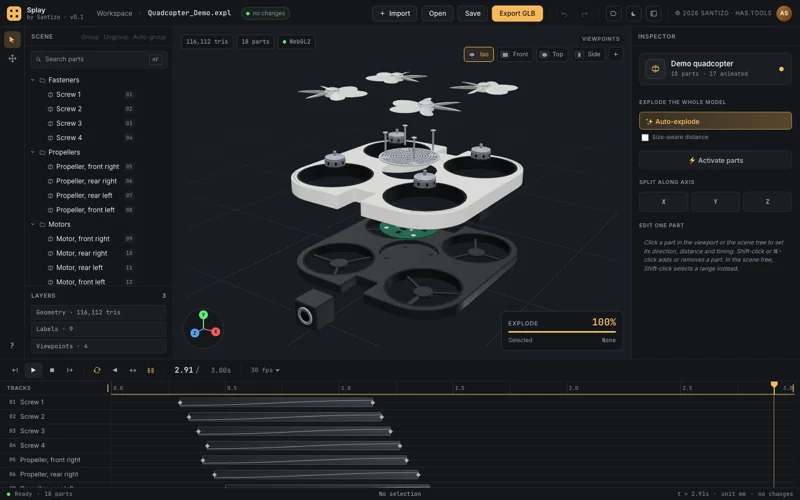This screenshot has height=500, width=800.
Task: Toggle reverse playback arrow
Action: coord(115,370)
